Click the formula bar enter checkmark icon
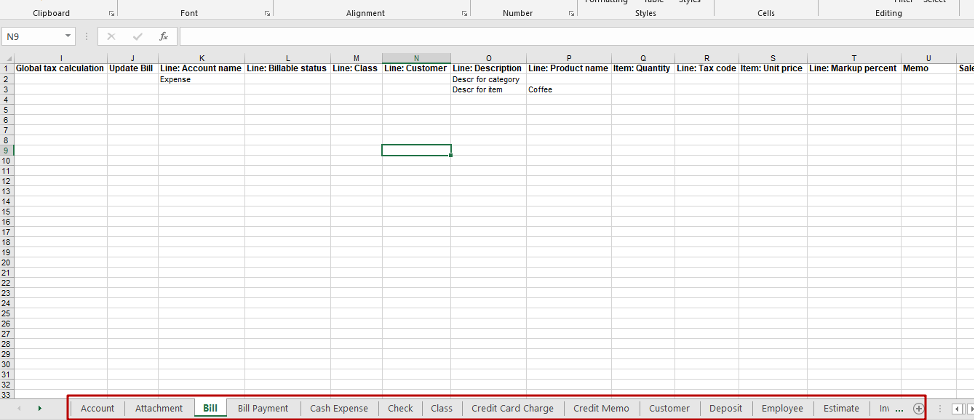974x420 pixels. click(137, 37)
